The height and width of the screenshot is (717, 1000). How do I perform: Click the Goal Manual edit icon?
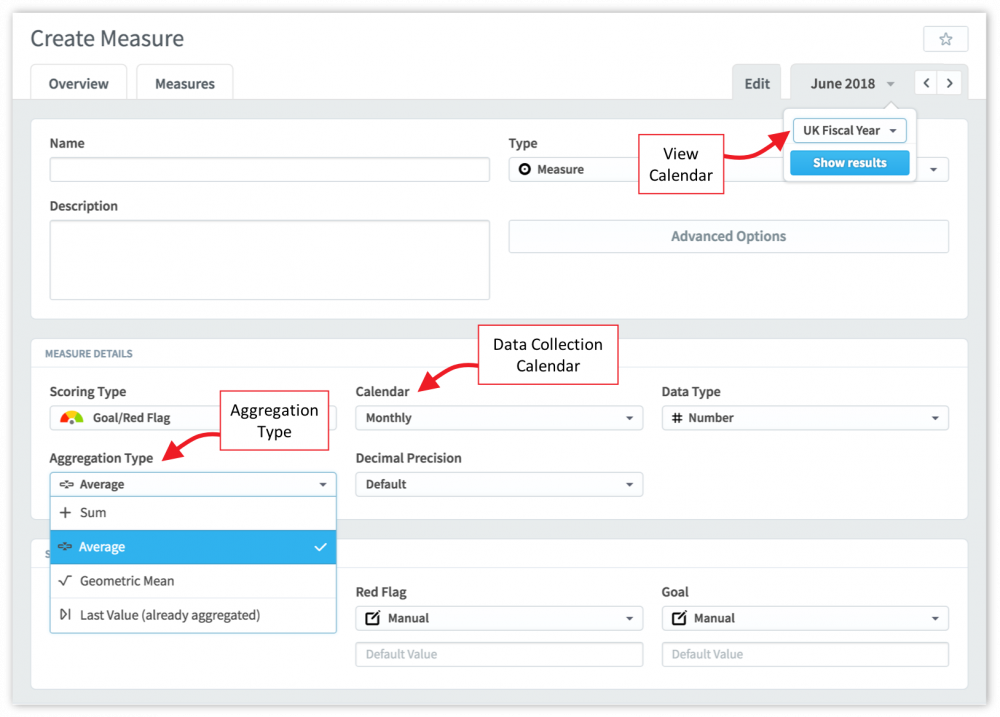679,618
